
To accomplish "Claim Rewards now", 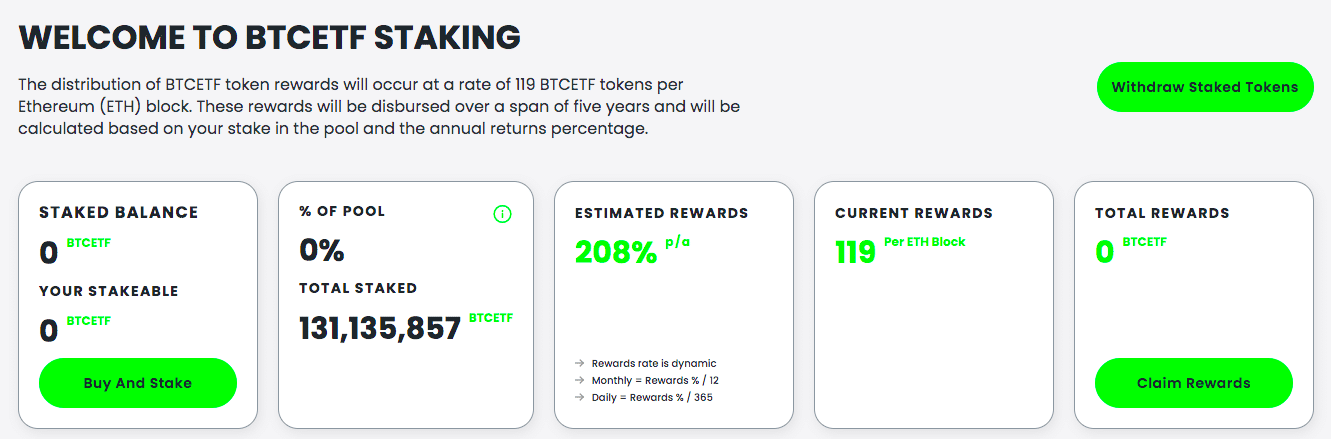I will 1194,383.
